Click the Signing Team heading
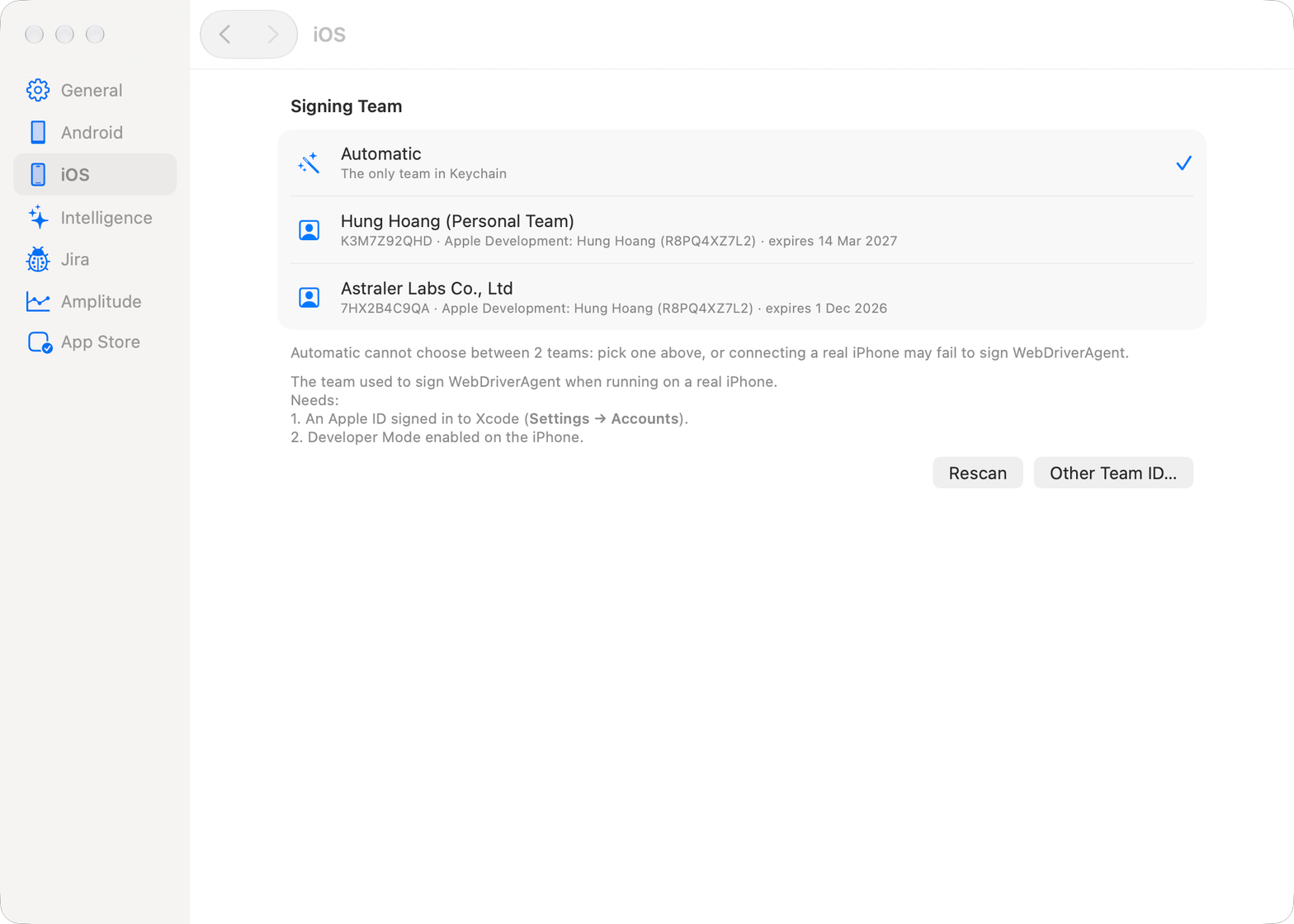Screen dimensions: 1294x924 pyautogui.click(x=347, y=106)
